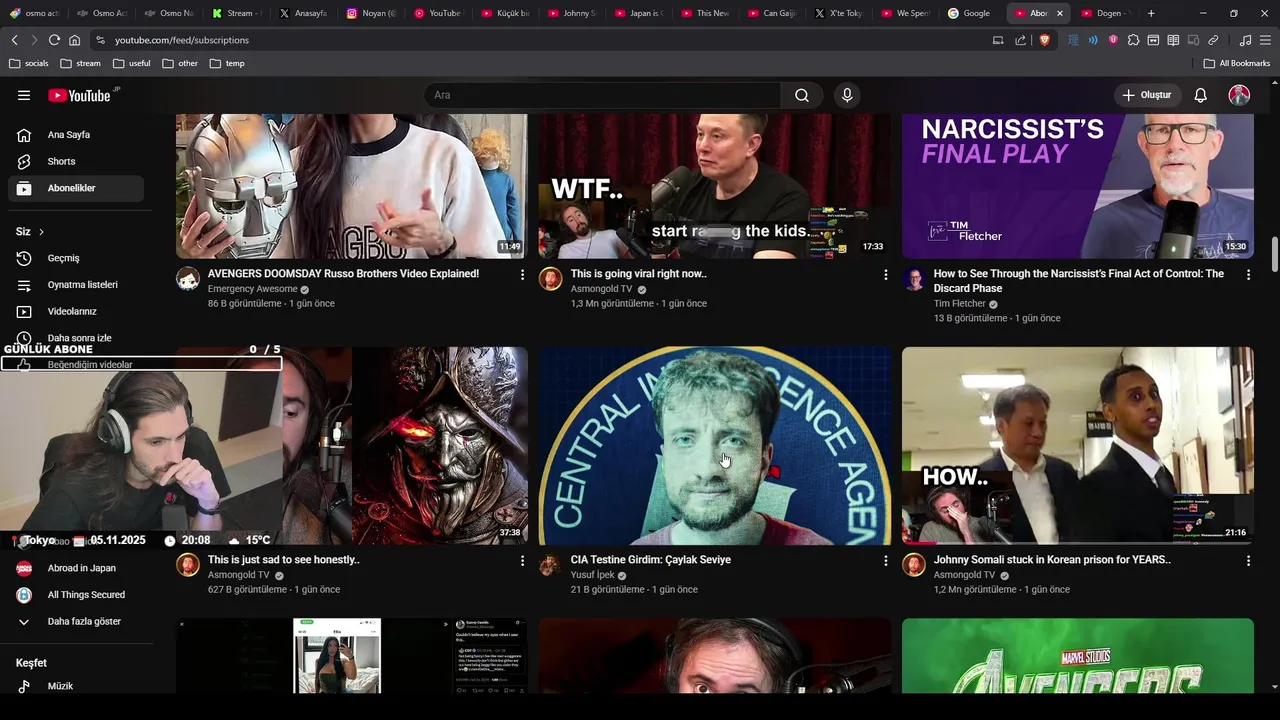The image size is (1280, 720).
Task: Click the copy link chain icon
Action: coord(1213,40)
